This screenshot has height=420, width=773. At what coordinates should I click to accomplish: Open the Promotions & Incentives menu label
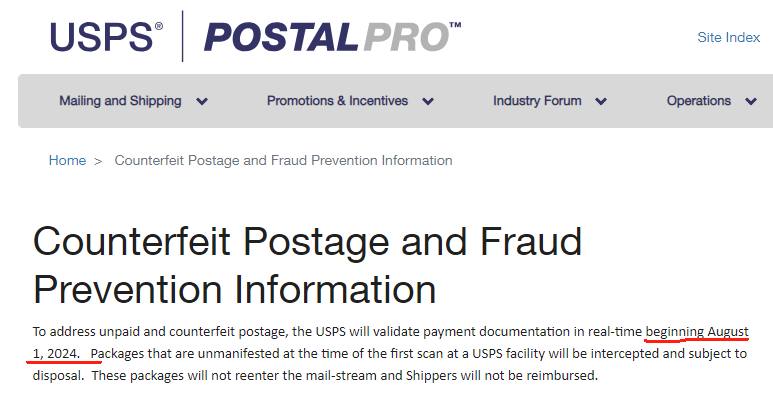tap(337, 101)
